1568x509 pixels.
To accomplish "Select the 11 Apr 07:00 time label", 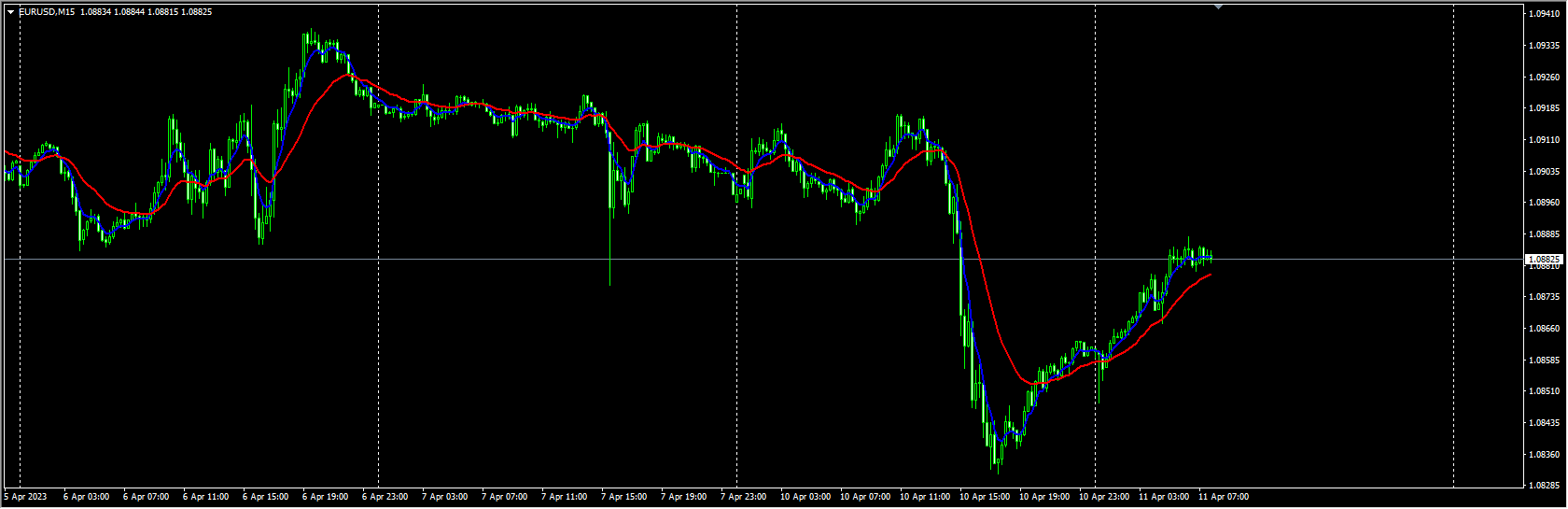I will tap(1223, 497).
